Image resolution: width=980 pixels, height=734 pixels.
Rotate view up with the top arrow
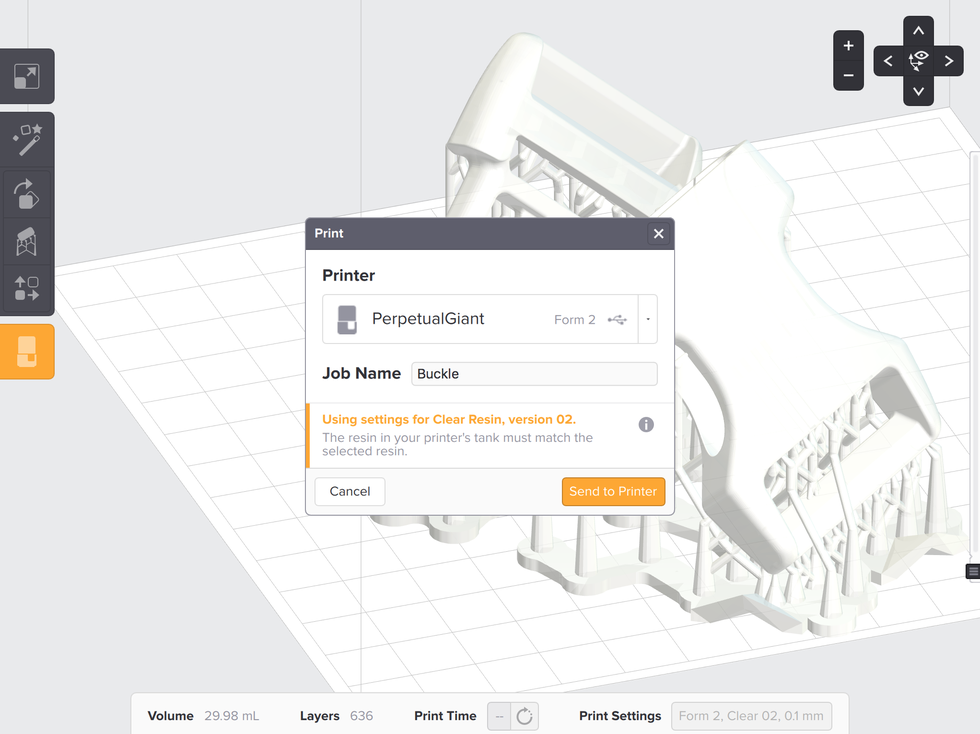918,31
